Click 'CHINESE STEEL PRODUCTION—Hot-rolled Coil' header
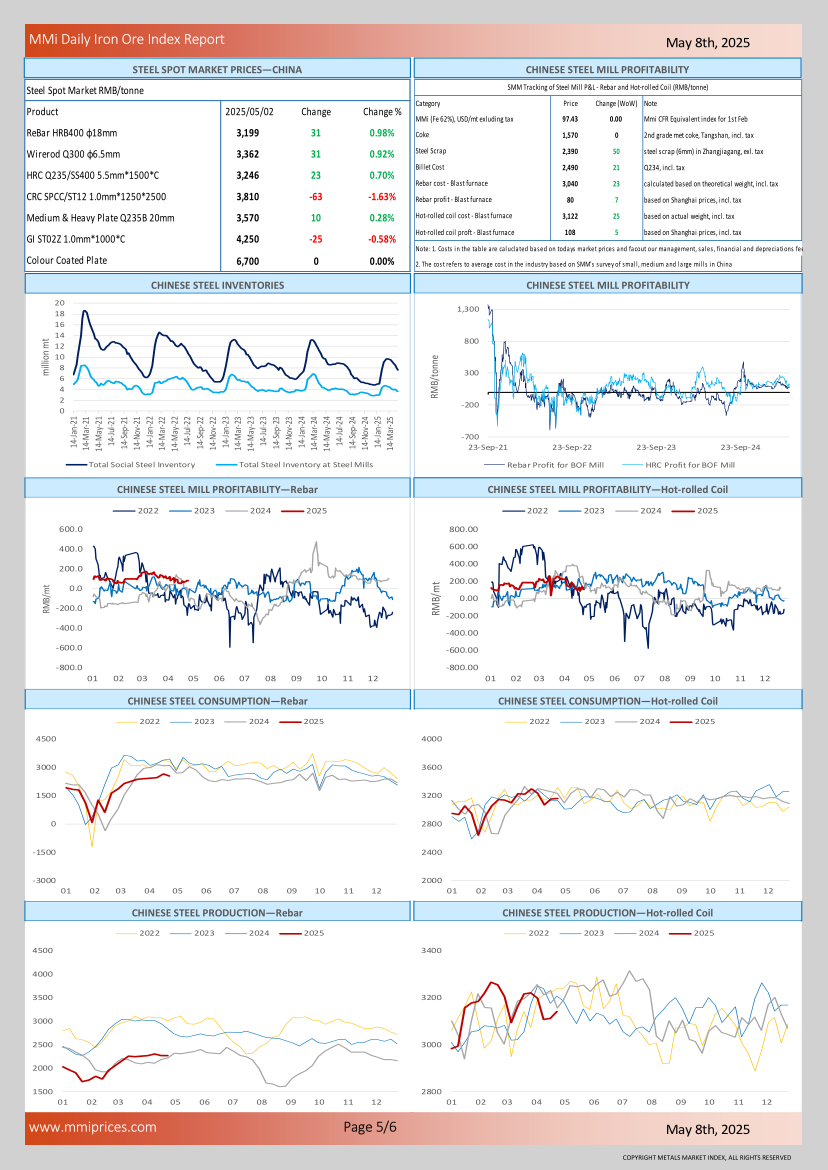The height and width of the screenshot is (1170, 828). (607, 913)
